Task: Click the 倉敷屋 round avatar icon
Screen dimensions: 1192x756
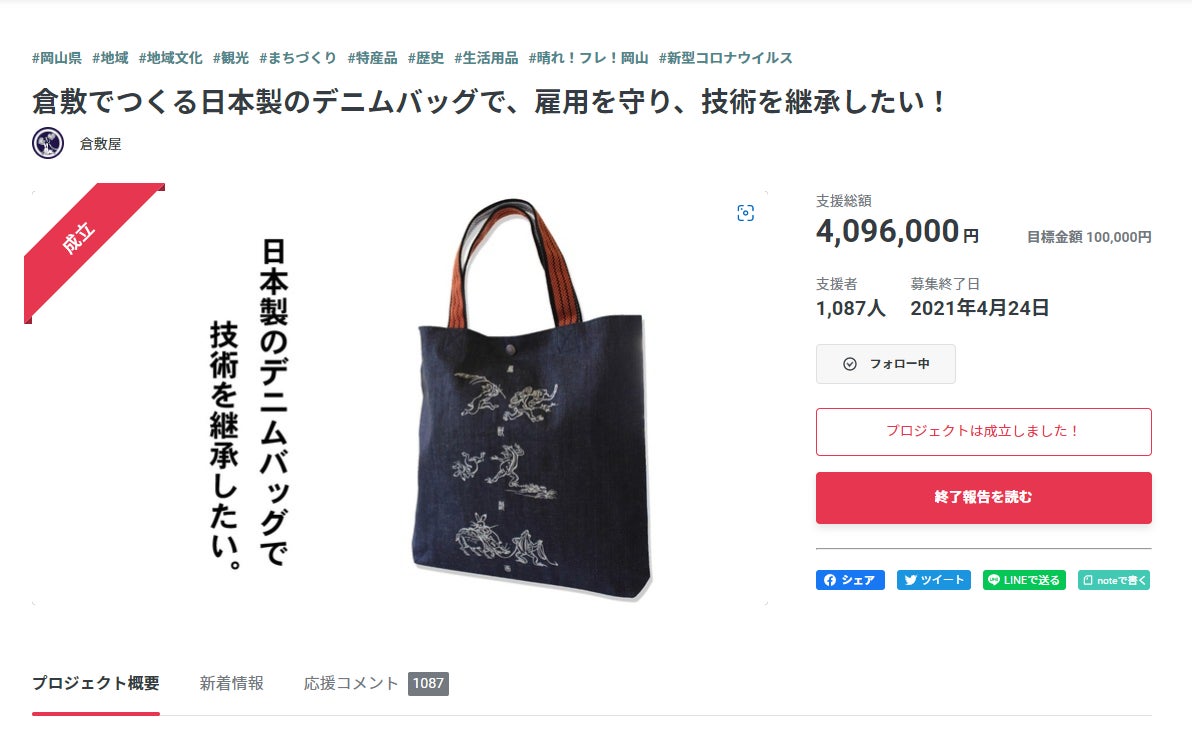Action: (48, 143)
